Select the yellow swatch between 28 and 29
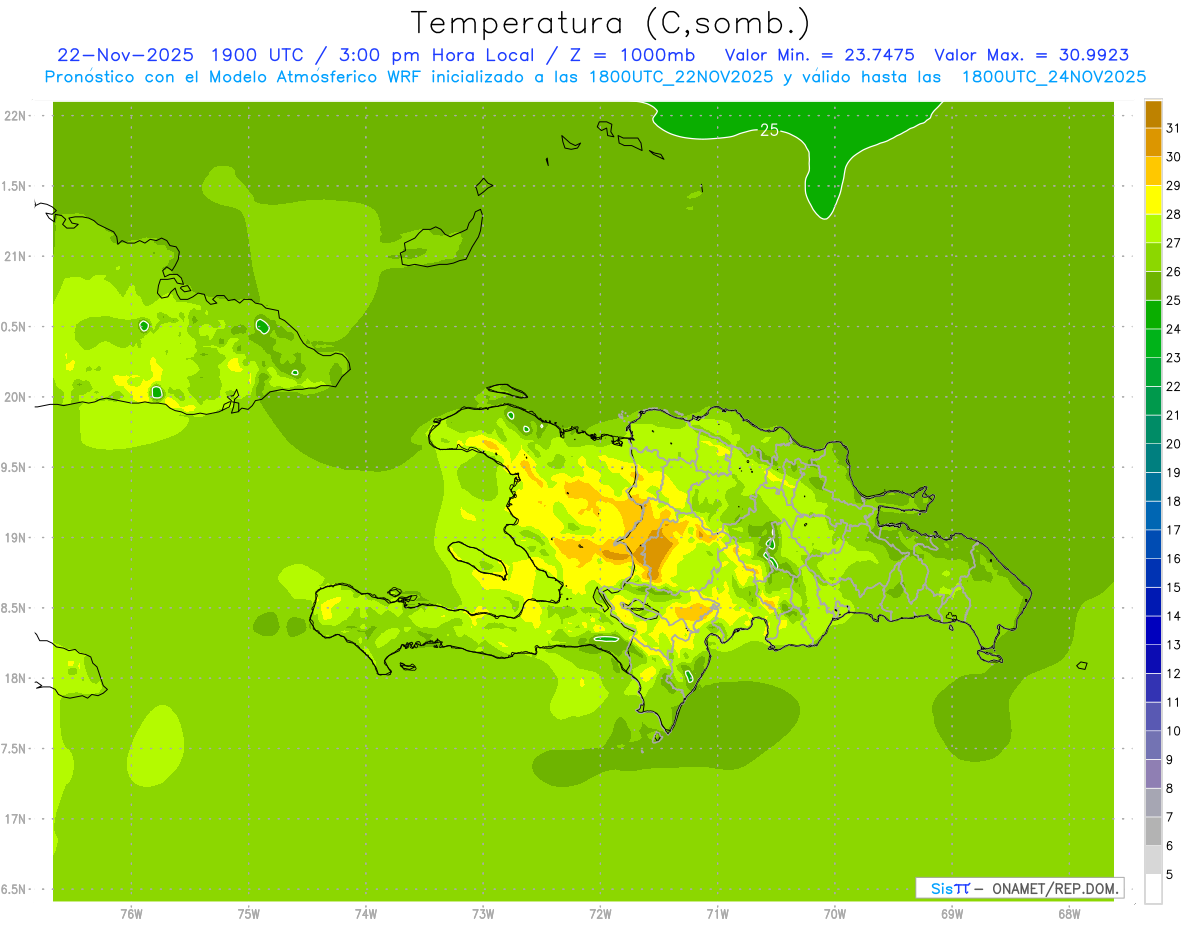Screen dimensions: 1200x927 (1153, 200)
